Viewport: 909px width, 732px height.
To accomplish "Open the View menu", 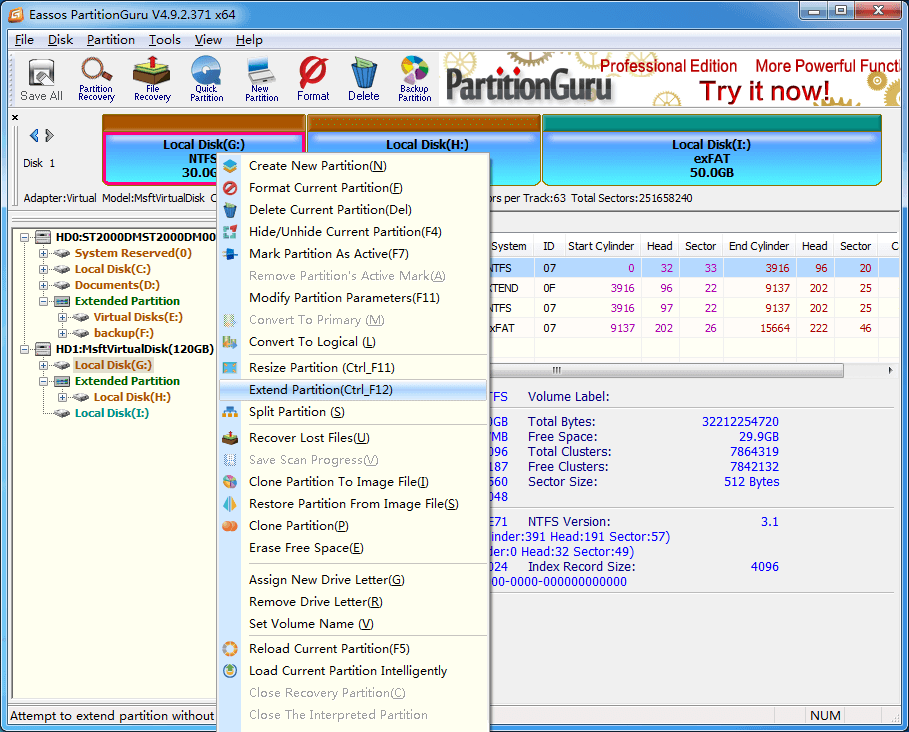I will (208, 40).
